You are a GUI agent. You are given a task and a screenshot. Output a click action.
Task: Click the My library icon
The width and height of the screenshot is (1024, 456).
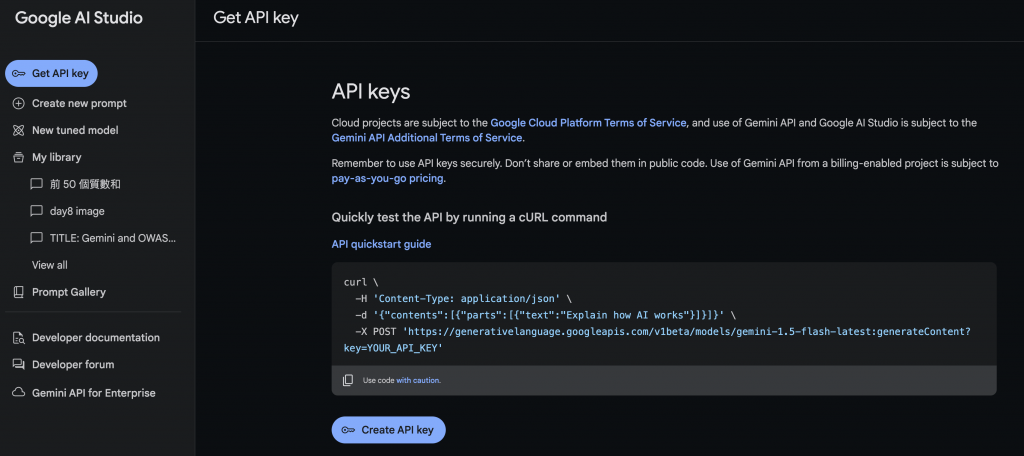pos(18,157)
